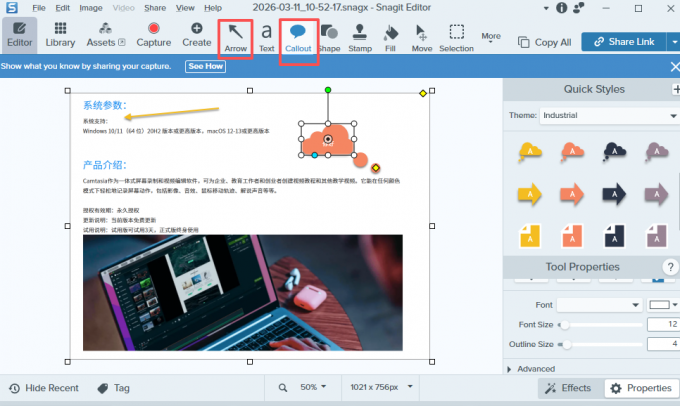Select the Text tool

(267, 36)
